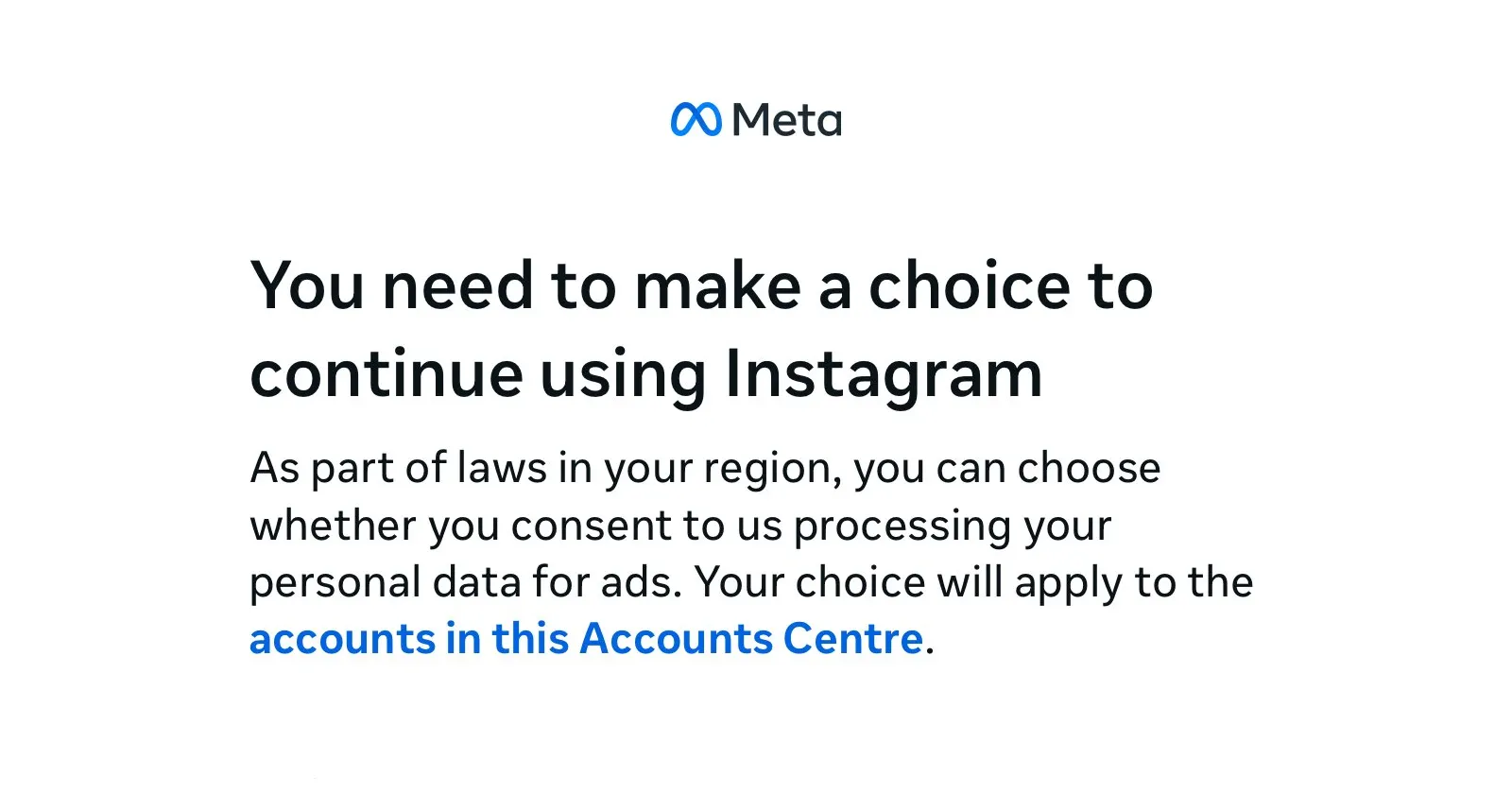This screenshot has width=1512, height=794.
Task: Click the words 'in this' in the blue link
Action: pos(507,639)
